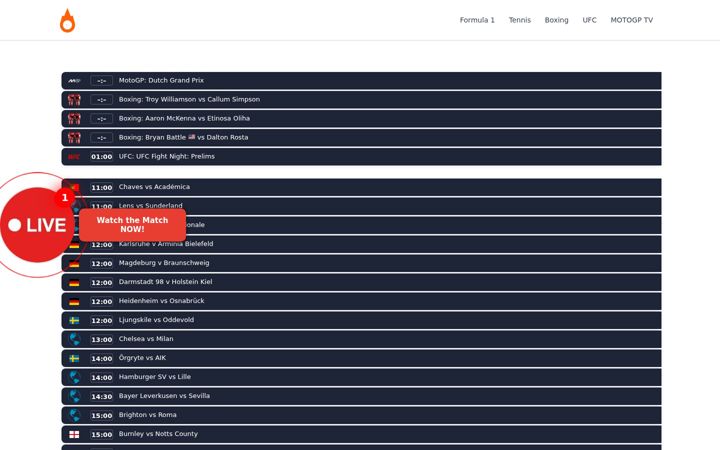Click globe icon beside Bayer Leverkusen vs Sevilla
The height and width of the screenshot is (450, 720).
pos(74,396)
